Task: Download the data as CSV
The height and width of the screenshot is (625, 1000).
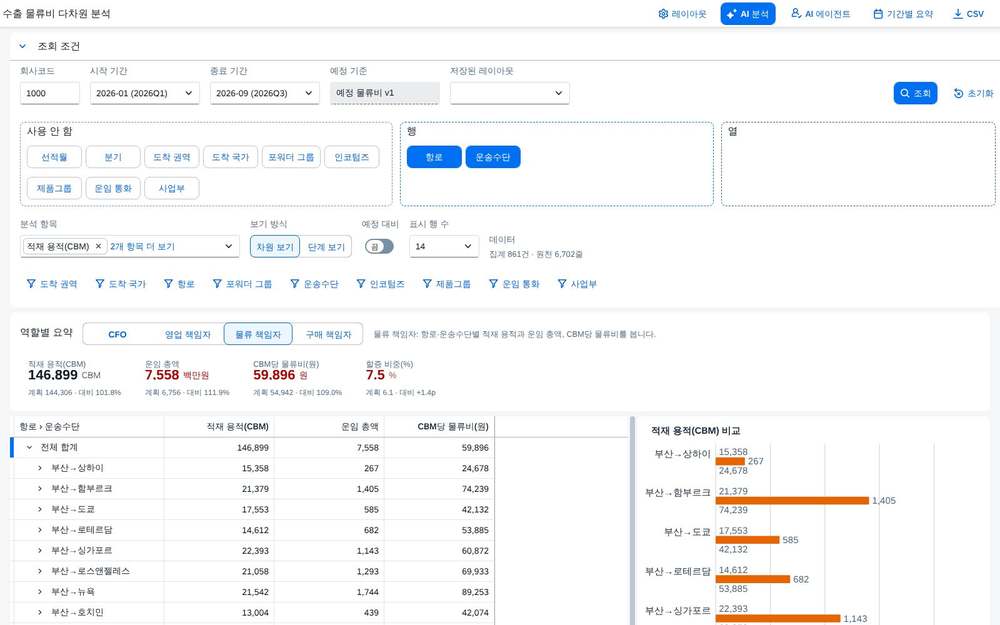Action: pos(967,14)
